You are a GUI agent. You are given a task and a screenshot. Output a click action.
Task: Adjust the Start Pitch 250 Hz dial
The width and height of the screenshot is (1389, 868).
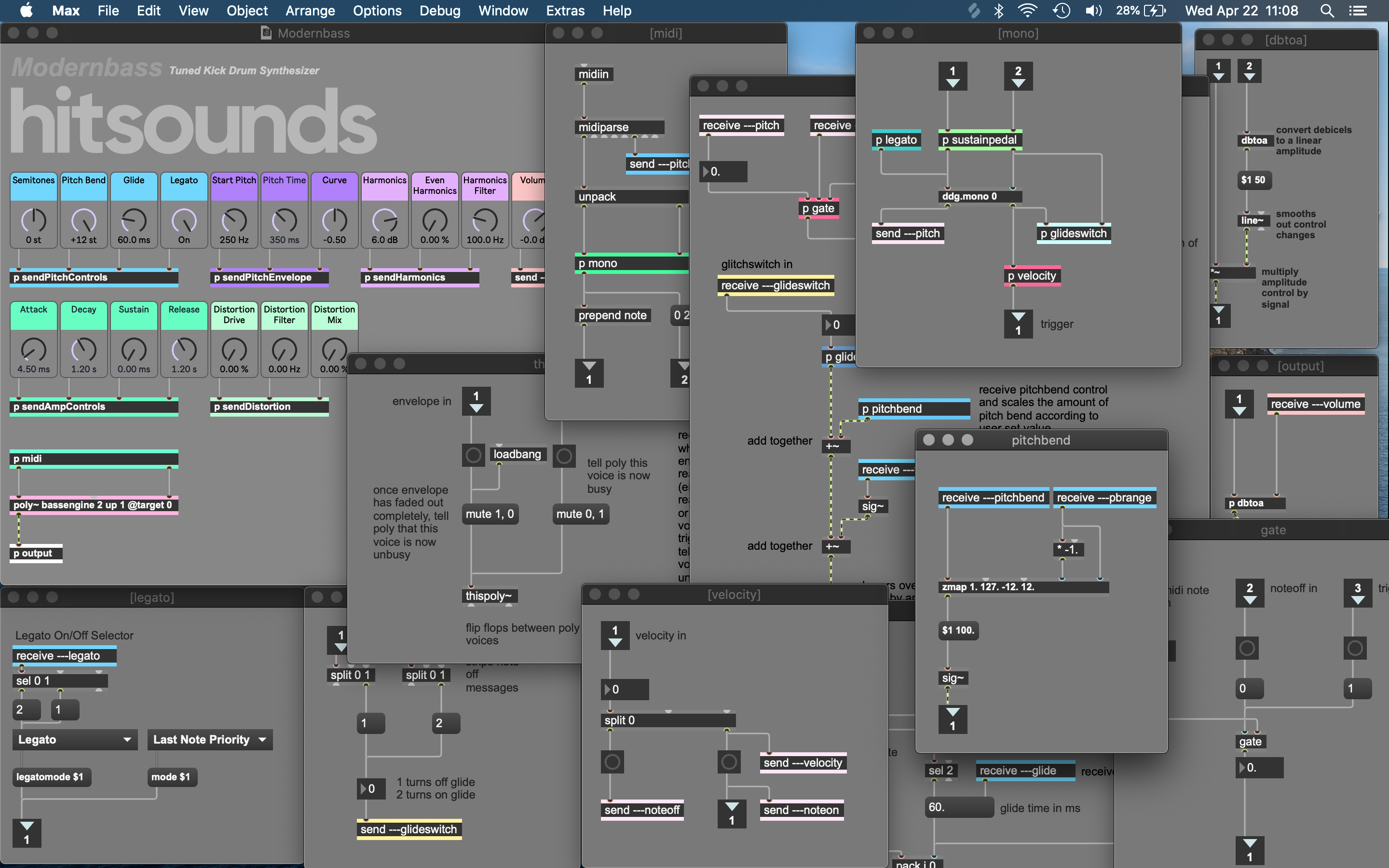tap(234, 221)
